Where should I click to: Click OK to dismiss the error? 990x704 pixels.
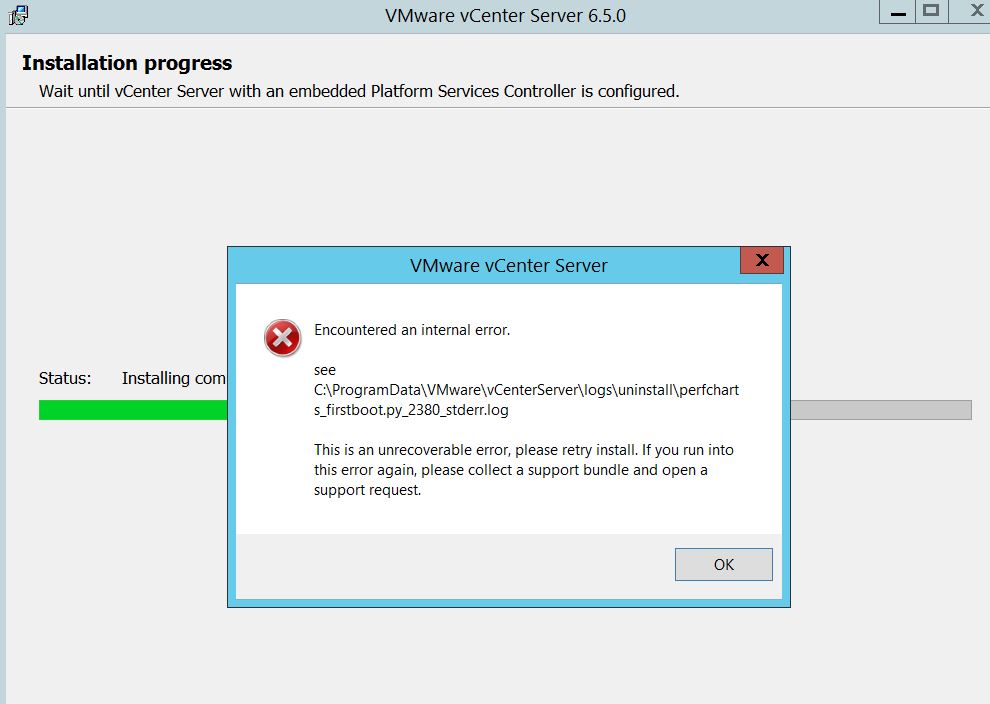[724, 564]
